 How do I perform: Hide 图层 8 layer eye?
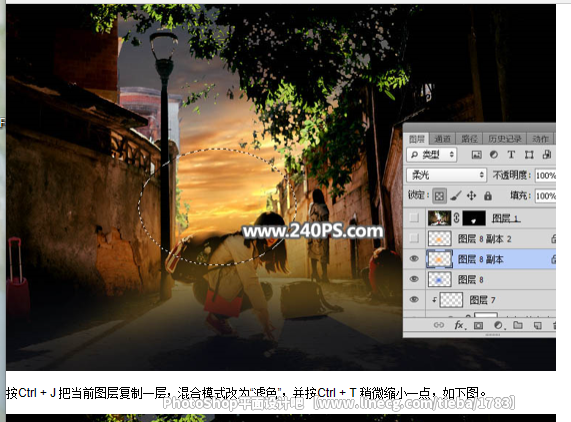(414, 279)
